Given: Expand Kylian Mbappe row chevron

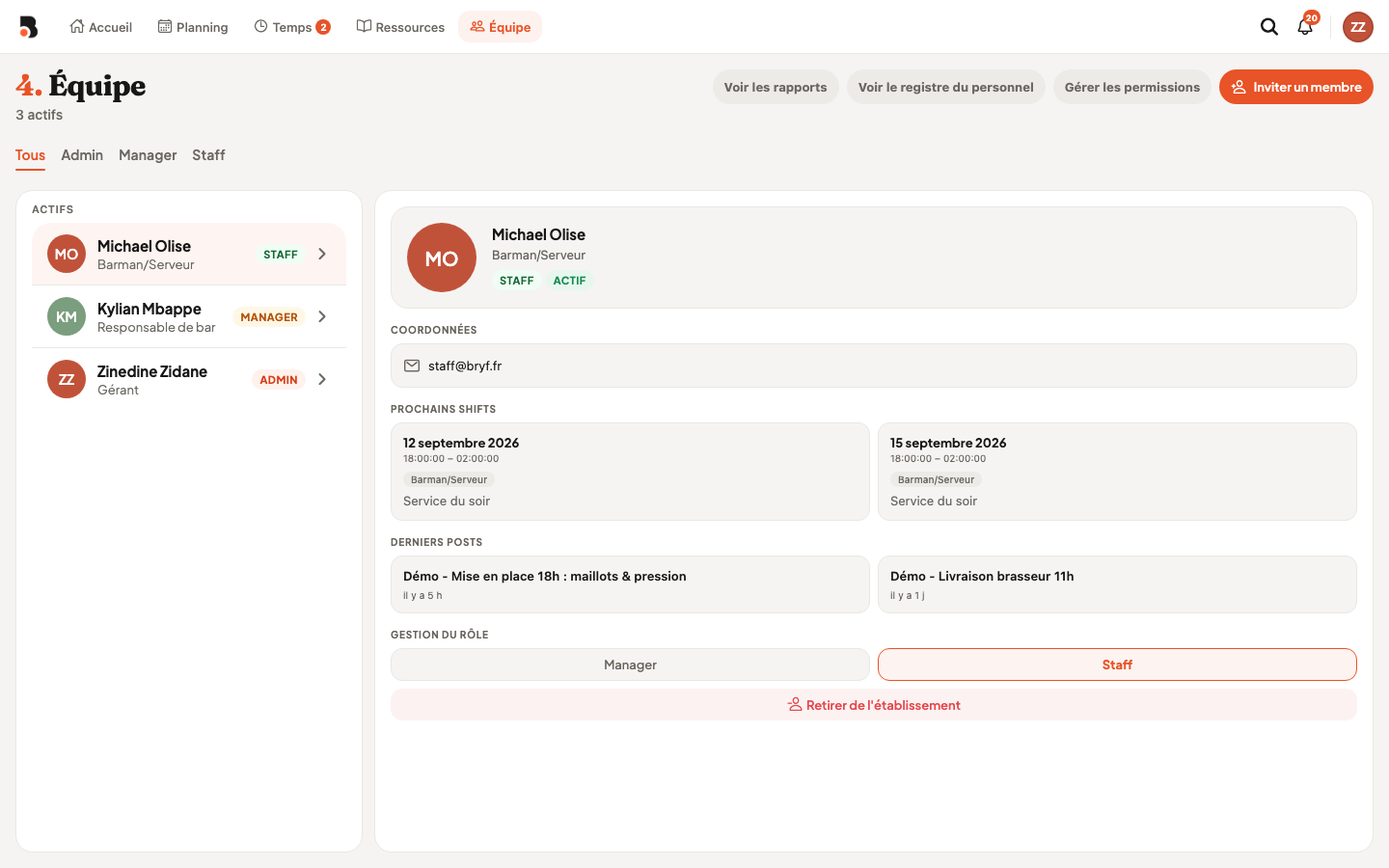Looking at the screenshot, I should [x=322, y=316].
